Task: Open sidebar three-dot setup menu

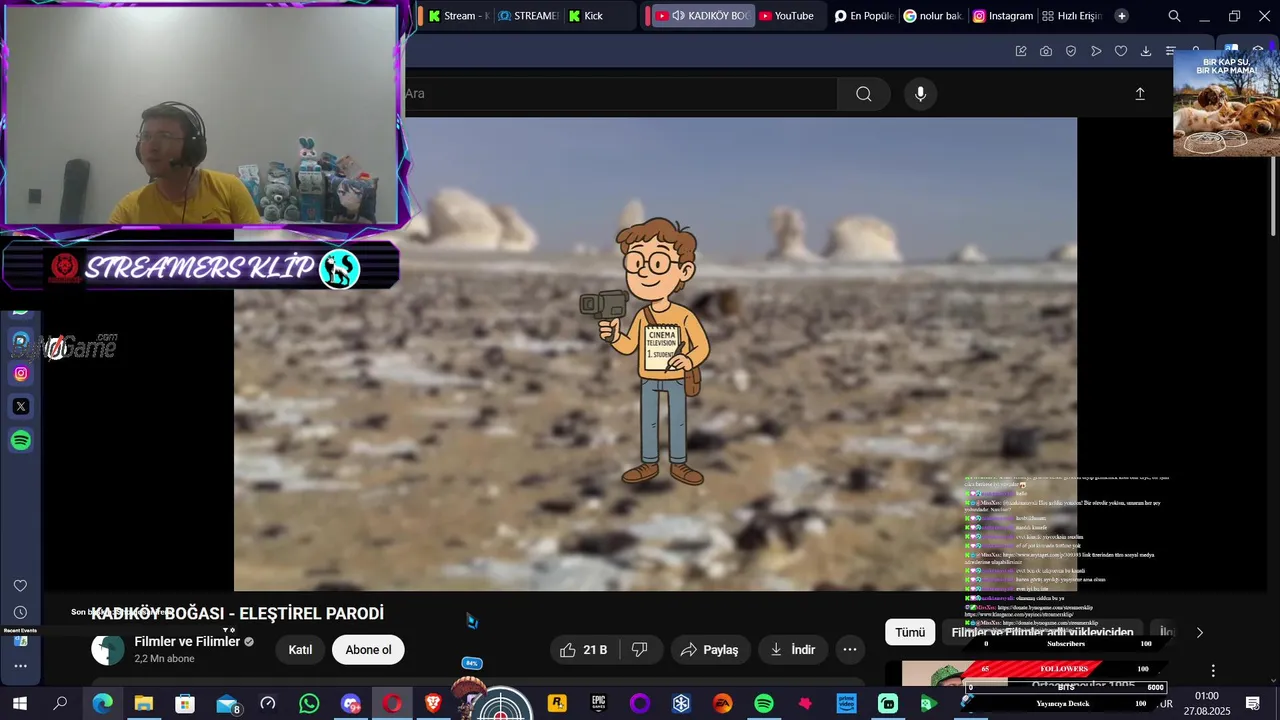Action: click(20, 666)
